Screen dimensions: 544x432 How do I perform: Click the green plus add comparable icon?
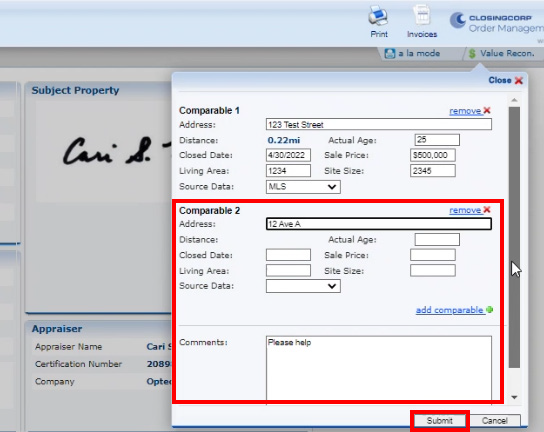coord(490,310)
